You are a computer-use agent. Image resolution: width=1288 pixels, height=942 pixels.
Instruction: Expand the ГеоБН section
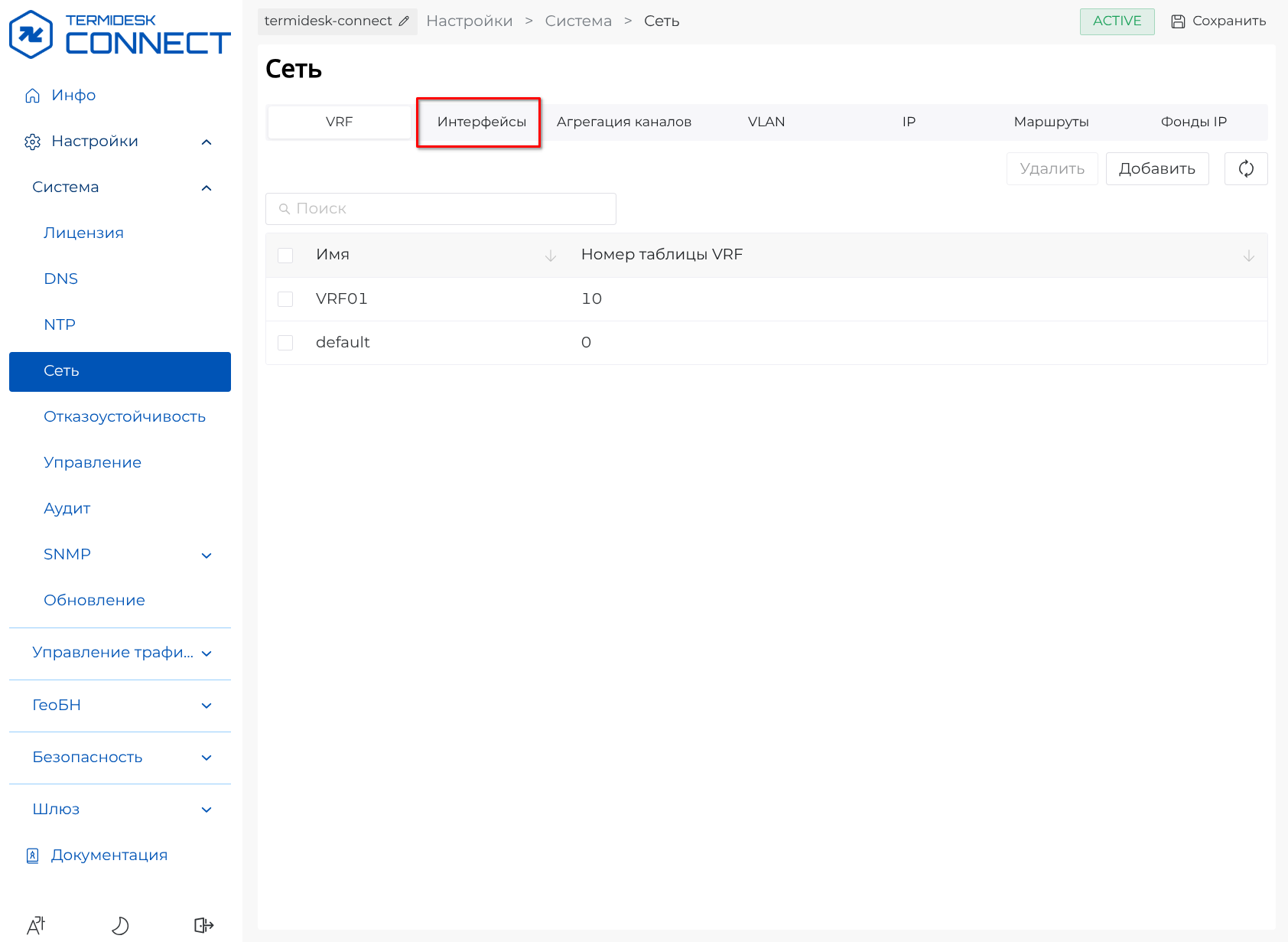(x=206, y=706)
